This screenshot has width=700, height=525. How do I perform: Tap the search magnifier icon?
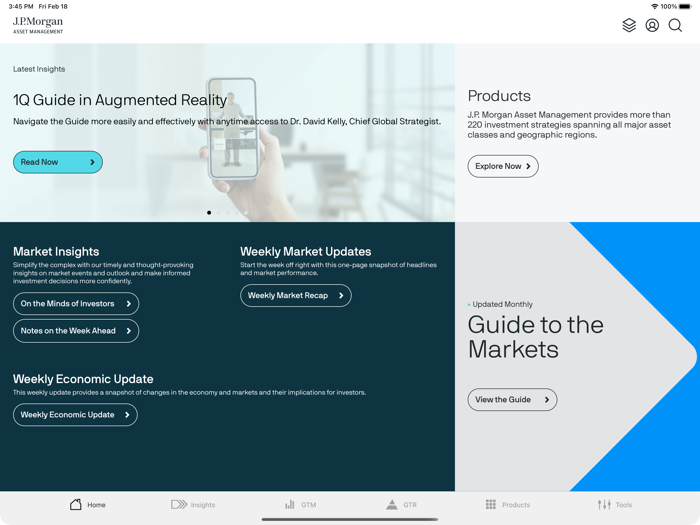tap(675, 25)
